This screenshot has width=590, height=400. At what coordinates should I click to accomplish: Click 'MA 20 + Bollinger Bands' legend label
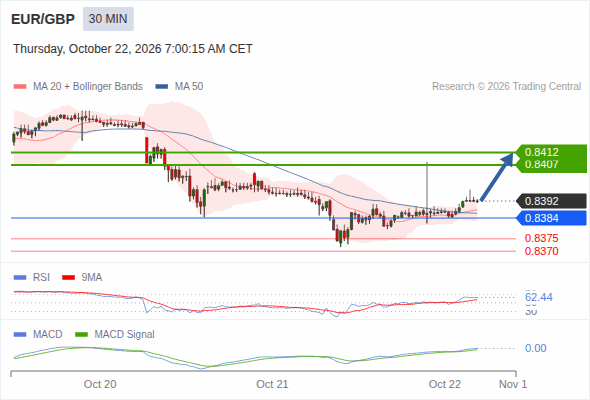(x=88, y=87)
